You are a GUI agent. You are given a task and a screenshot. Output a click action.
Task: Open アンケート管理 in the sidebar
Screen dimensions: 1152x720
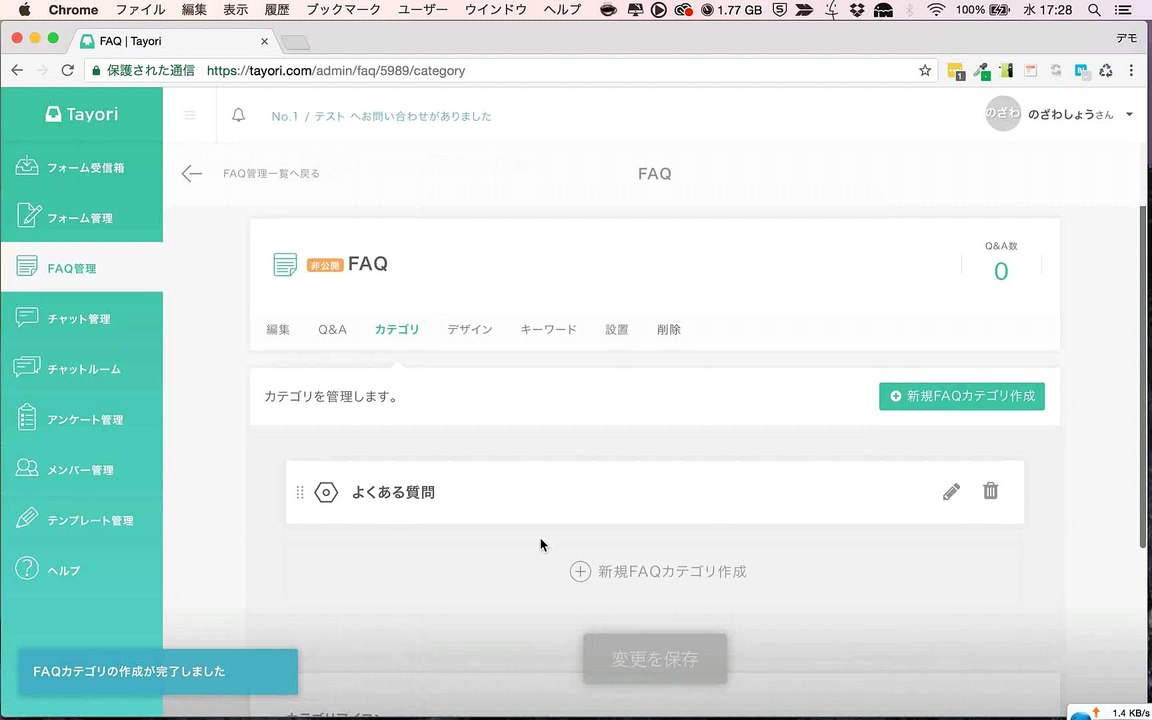(x=81, y=420)
